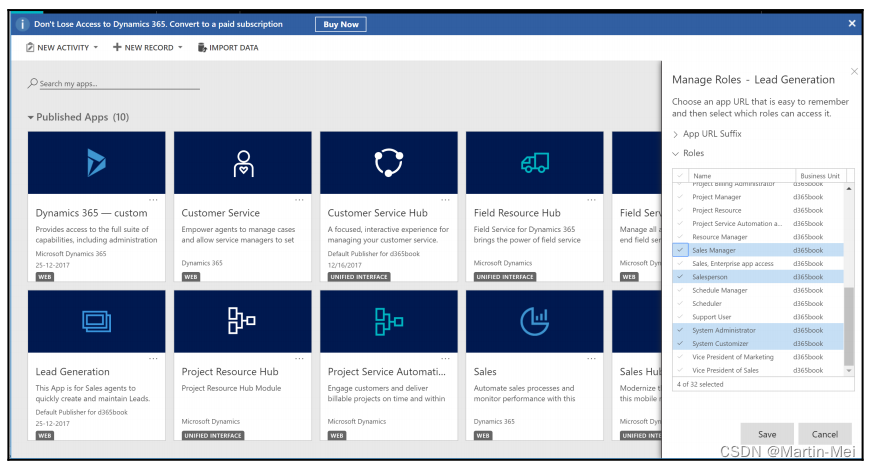870x467 pixels.
Task: Click the Field Resource Hub truck icon
Action: click(535, 163)
